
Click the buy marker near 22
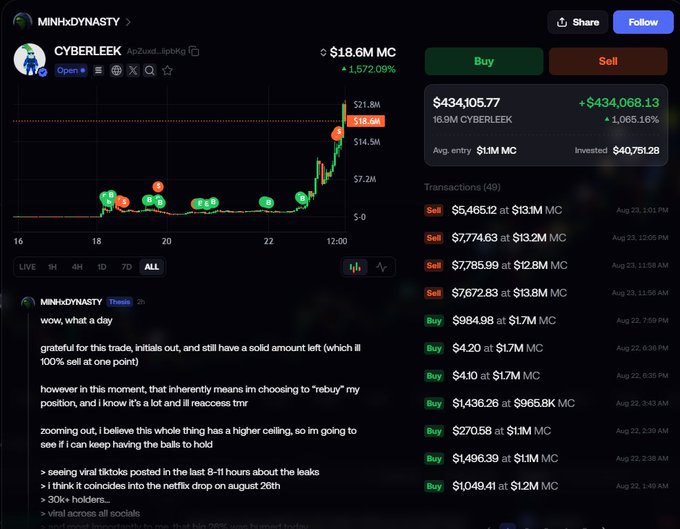[267, 202]
